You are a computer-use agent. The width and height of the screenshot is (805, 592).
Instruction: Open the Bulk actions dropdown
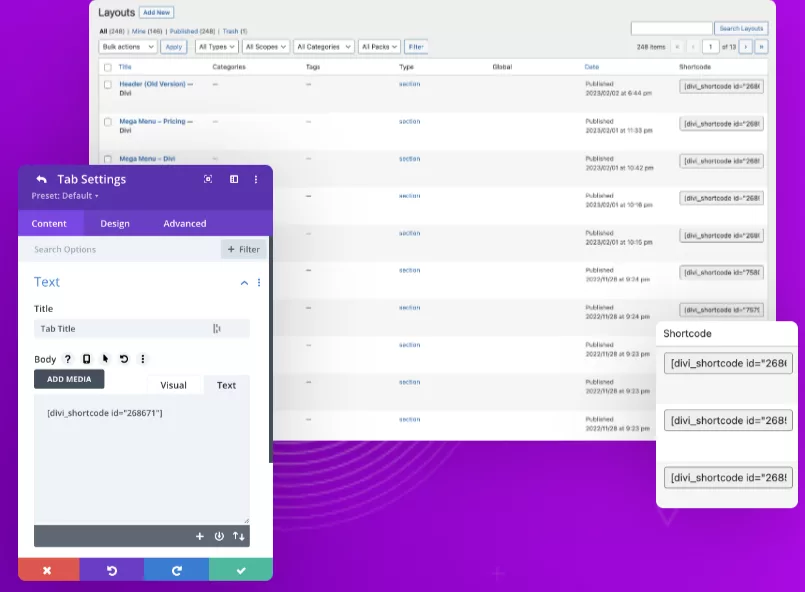click(x=127, y=47)
